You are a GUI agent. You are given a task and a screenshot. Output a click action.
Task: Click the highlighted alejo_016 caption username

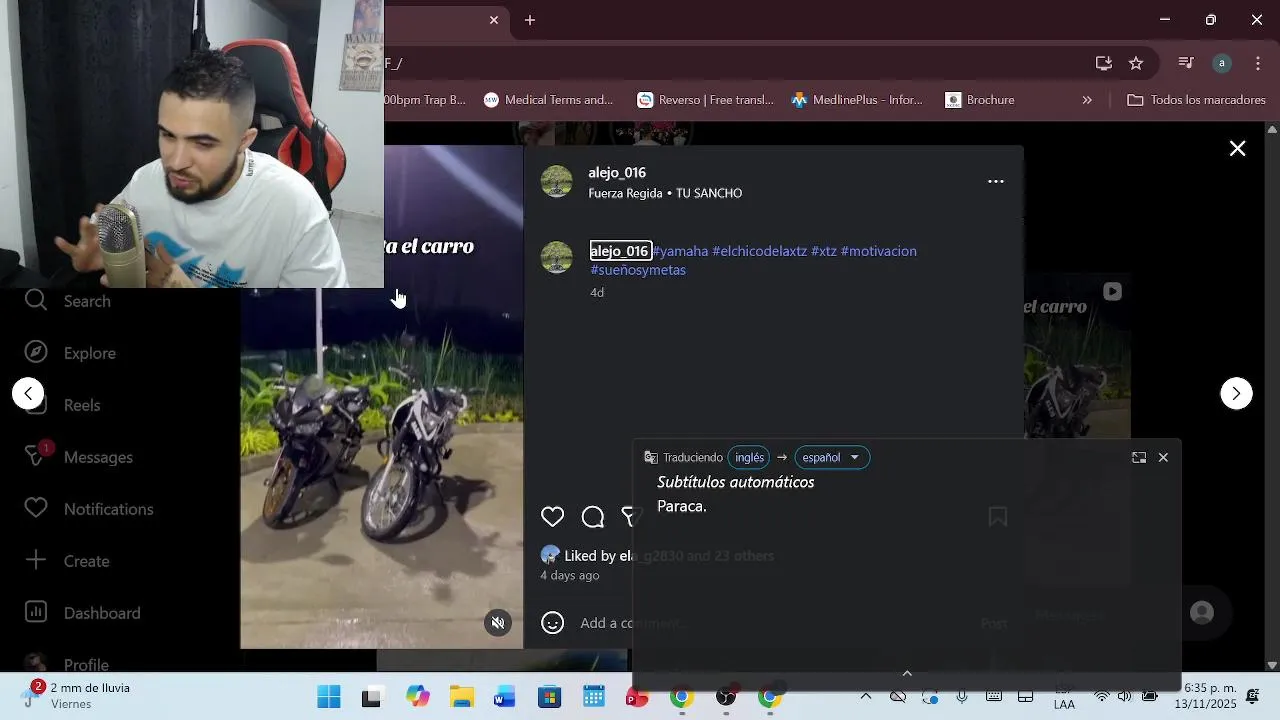[x=619, y=251]
